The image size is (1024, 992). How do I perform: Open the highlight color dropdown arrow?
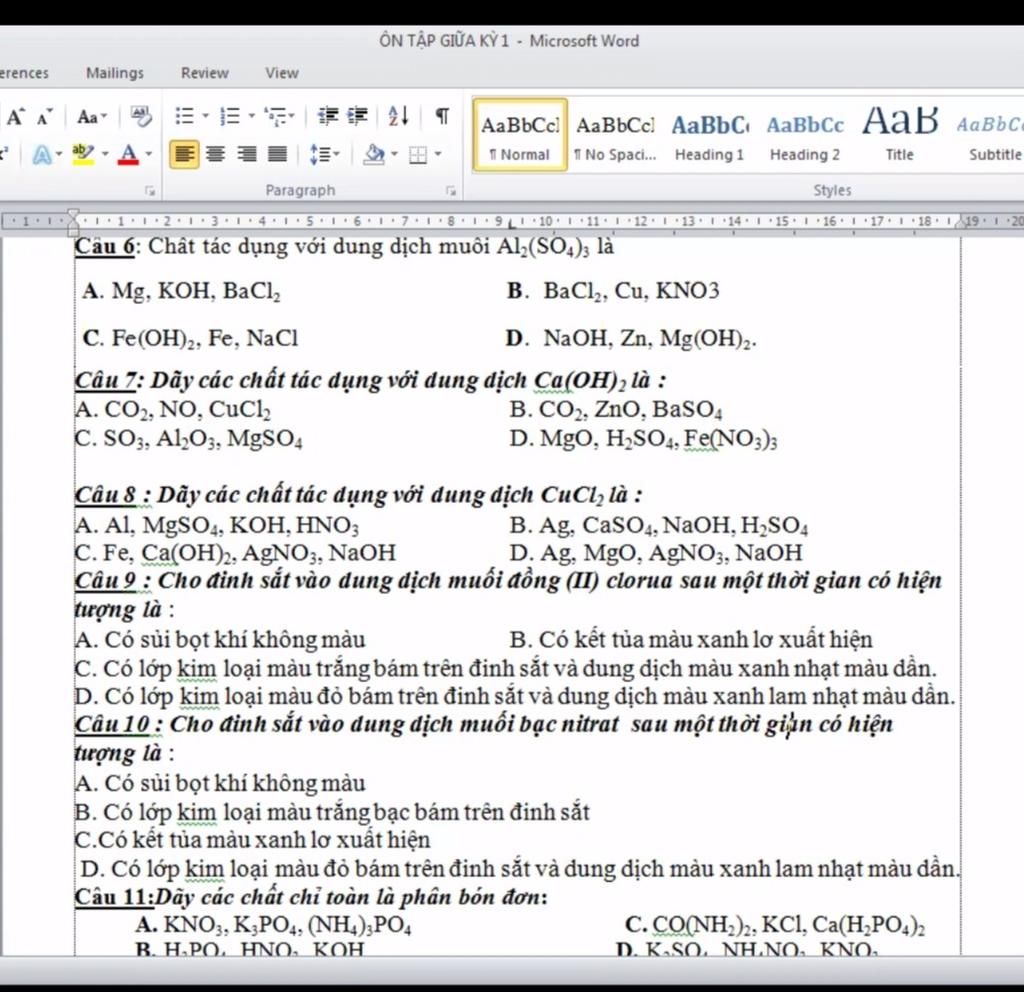click(104, 155)
